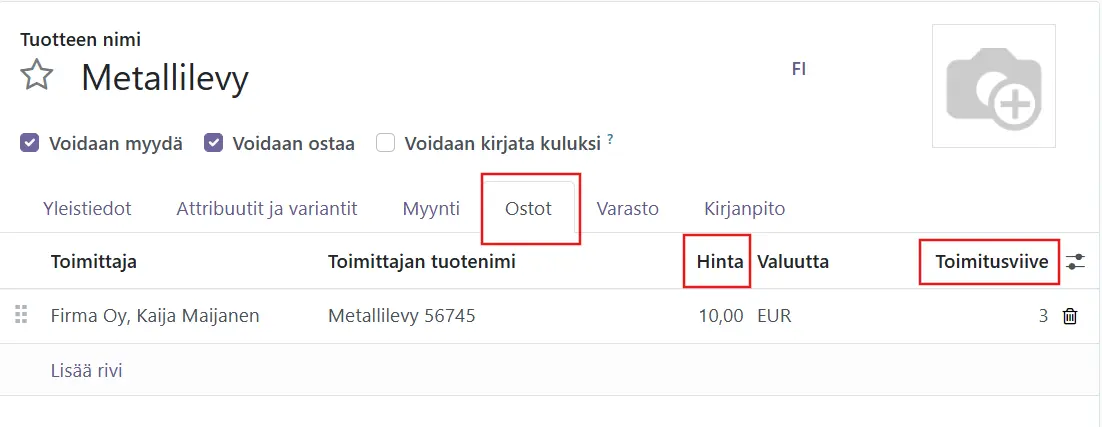Open the Varasto tab
The height and width of the screenshot is (427, 1102).
628,209
